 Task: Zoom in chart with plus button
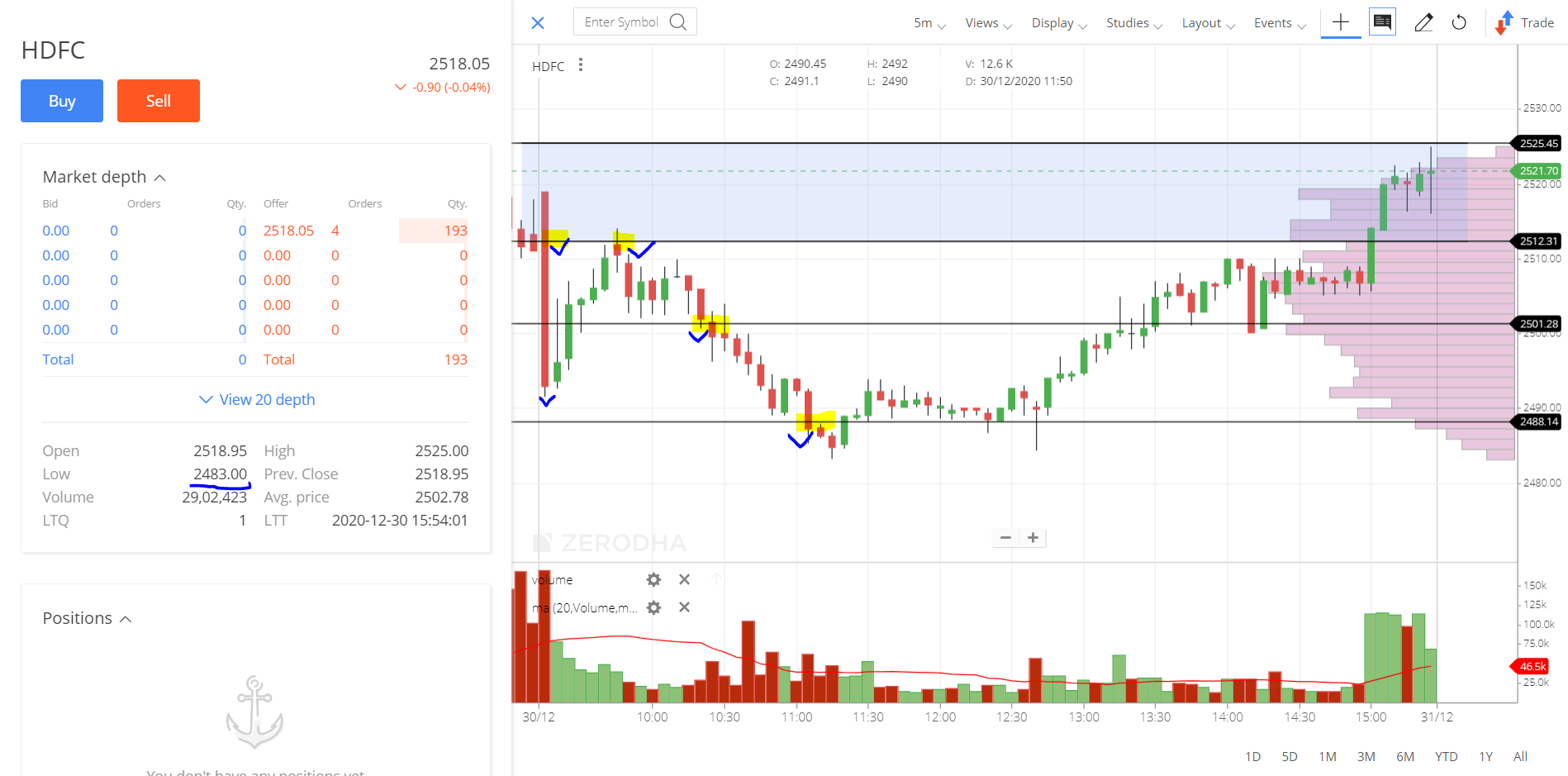point(1033,537)
